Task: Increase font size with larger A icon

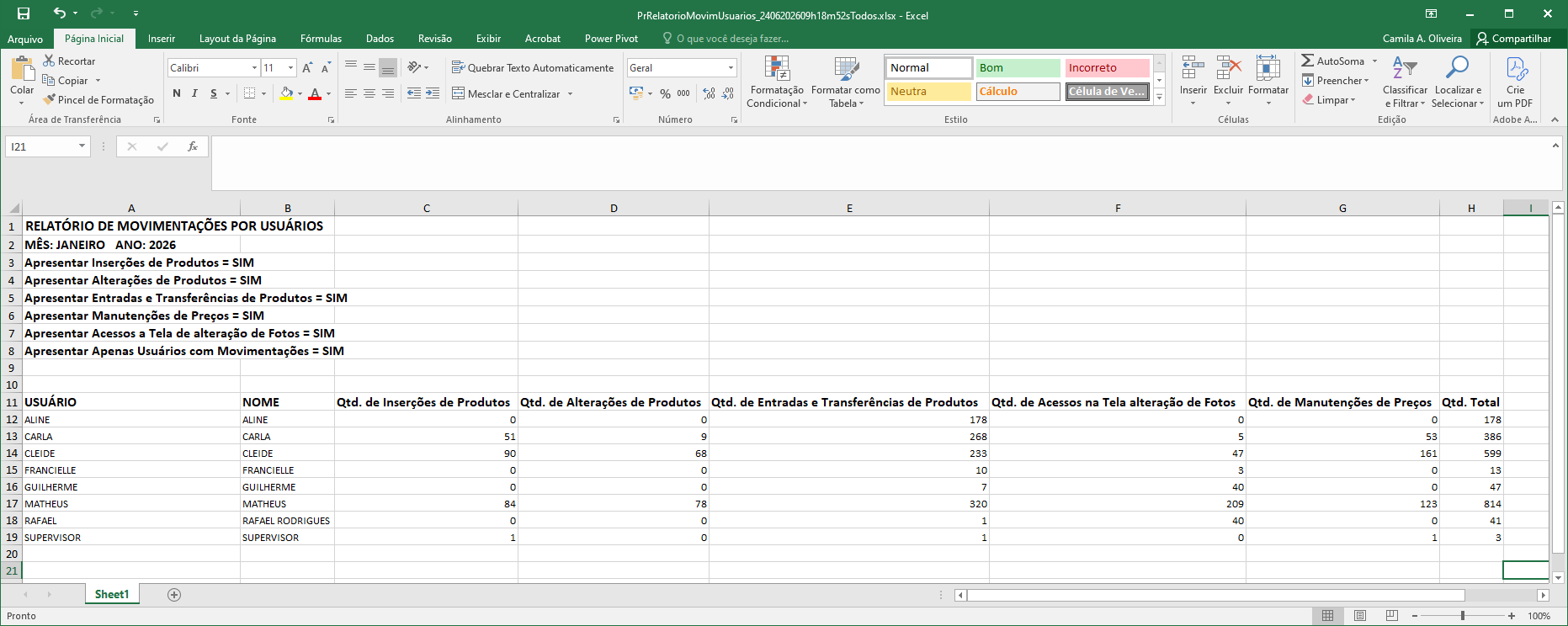Action: click(307, 67)
